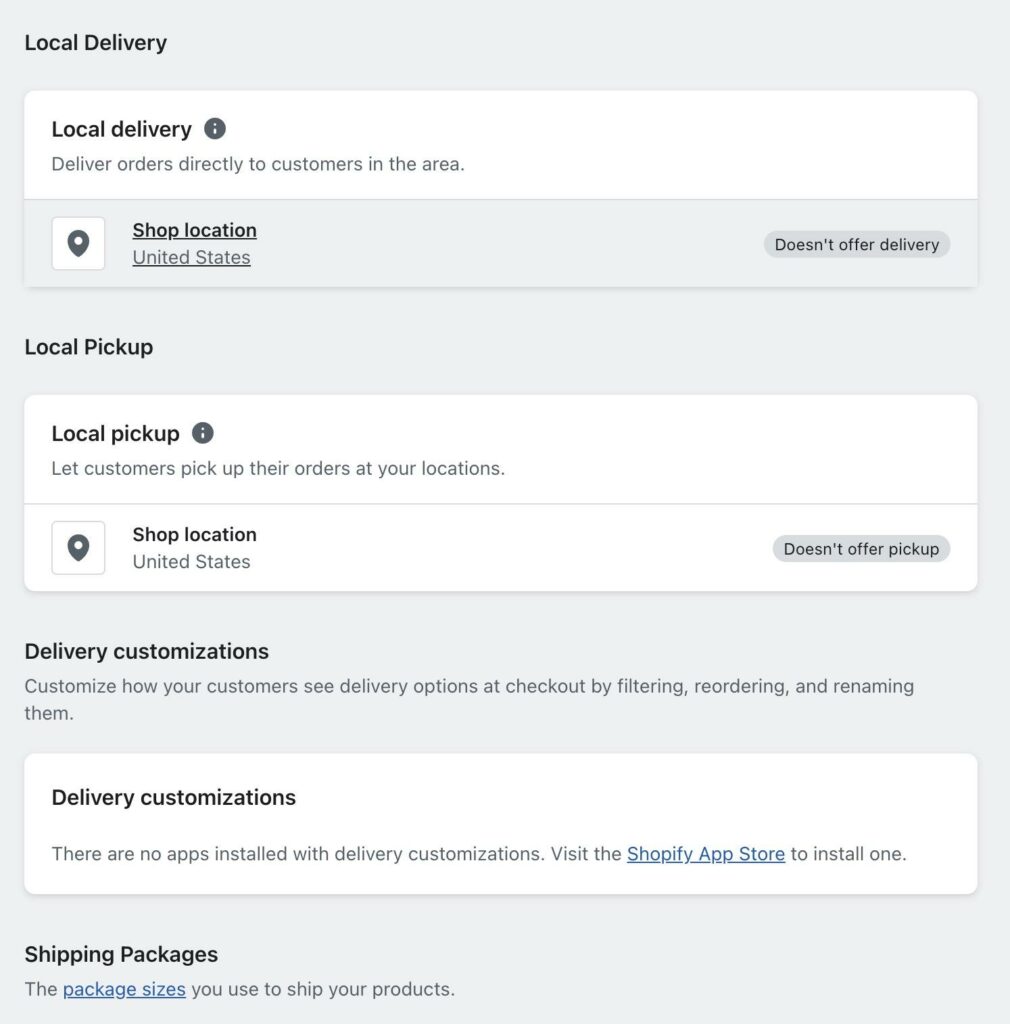Click the info icon beside Local pickup
This screenshot has width=1010, height=1024.
point(203,433)
